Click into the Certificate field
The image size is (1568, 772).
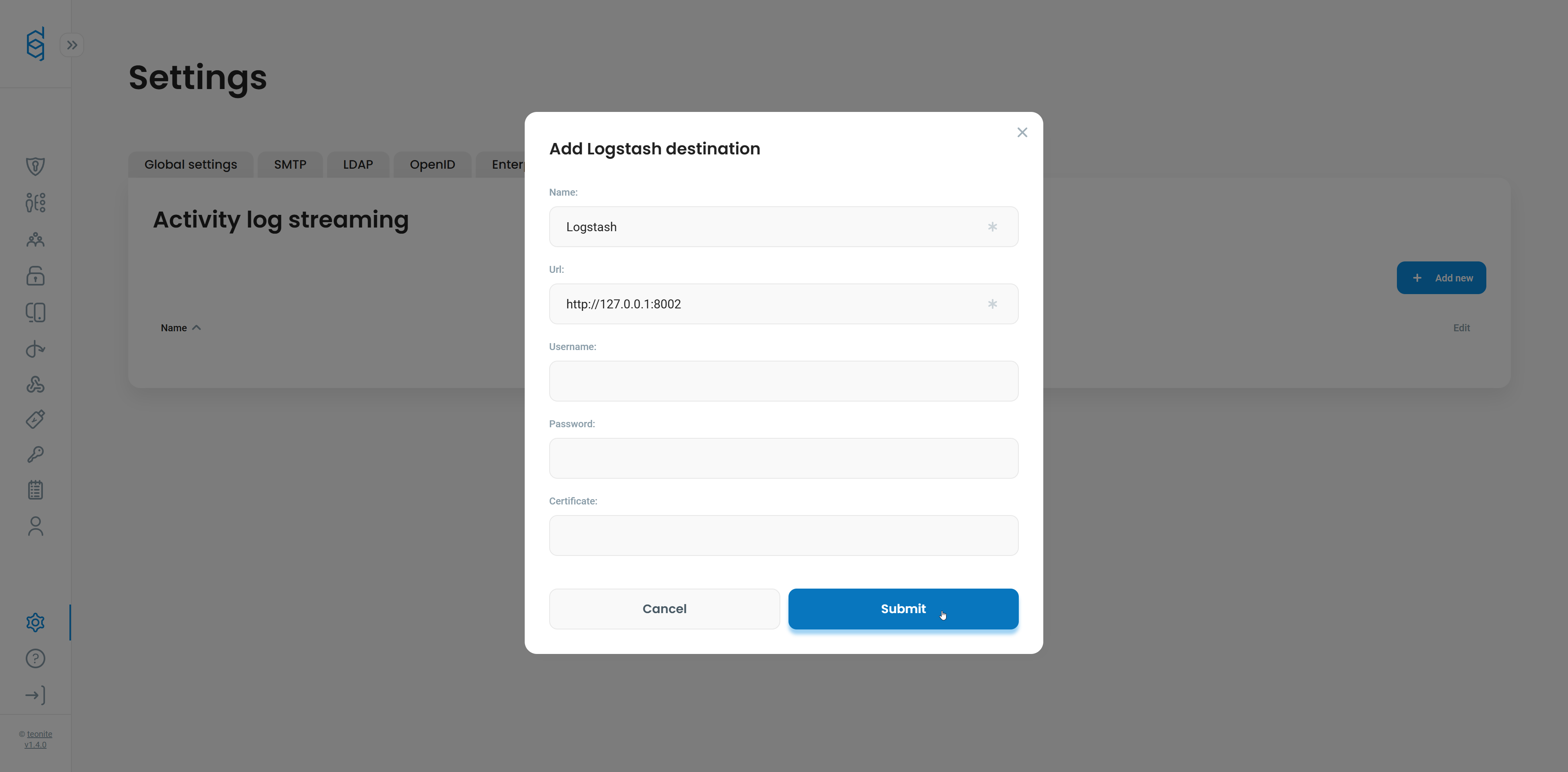(x=783, y=535)
